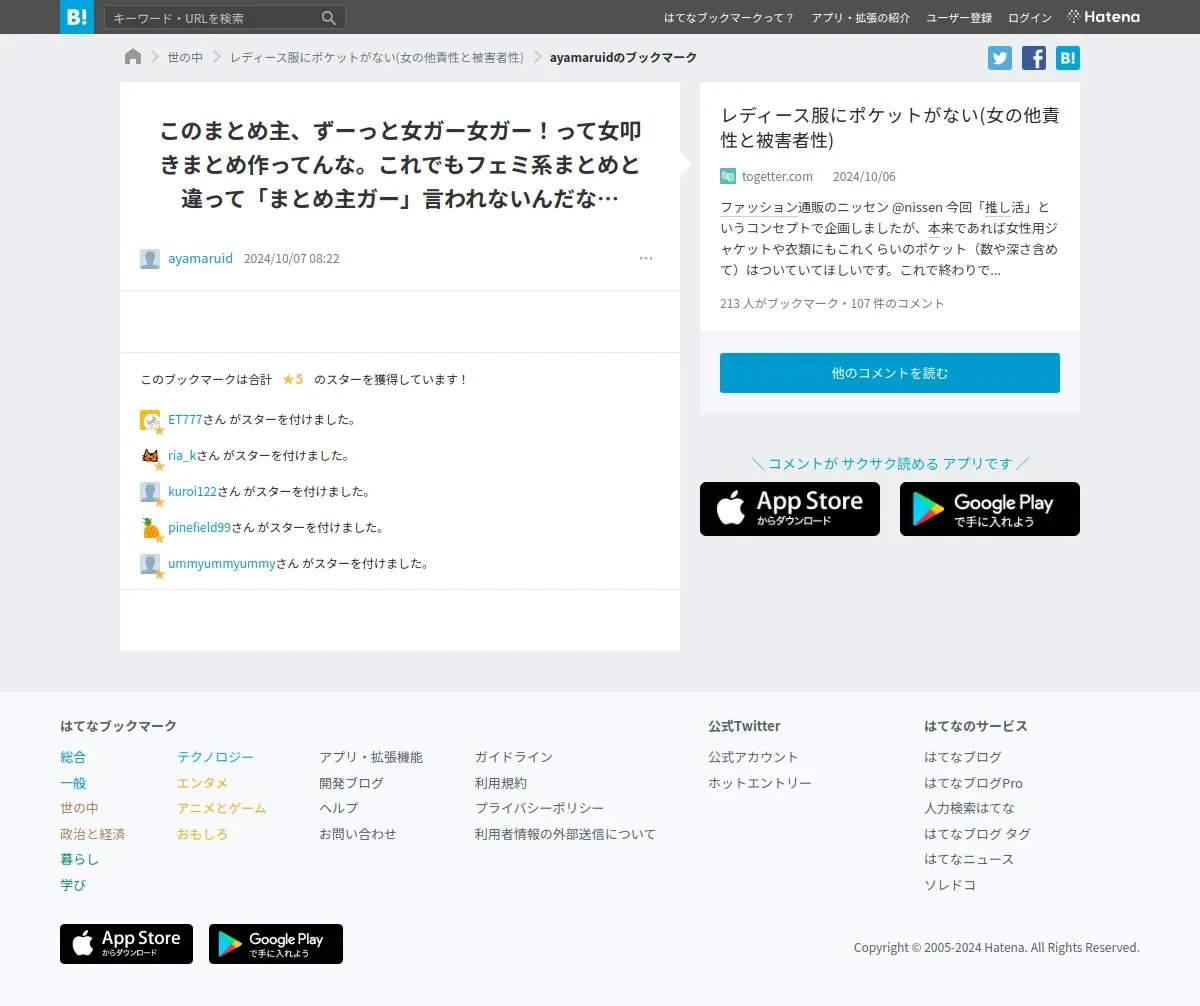Click the 2024/10/07 08:22 timestamp
This screenshot has height=1006, width=1200.
[292, 259]
